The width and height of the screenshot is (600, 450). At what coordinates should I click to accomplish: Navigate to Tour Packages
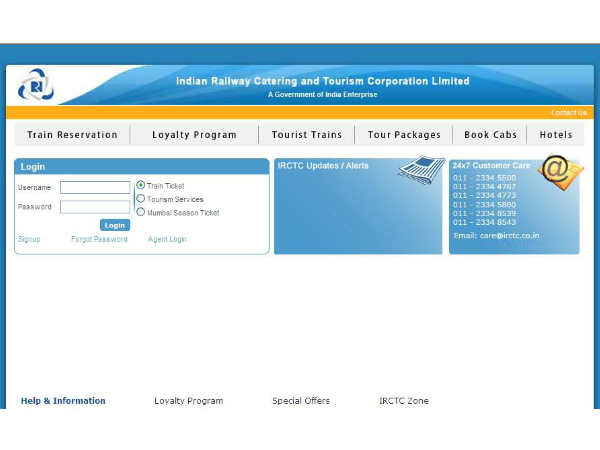tap(404, 135)
